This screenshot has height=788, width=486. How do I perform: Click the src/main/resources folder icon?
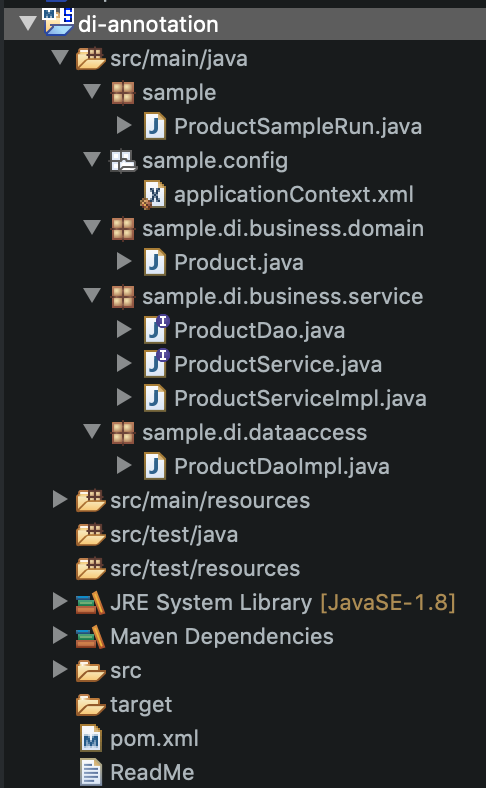[90, 501]
